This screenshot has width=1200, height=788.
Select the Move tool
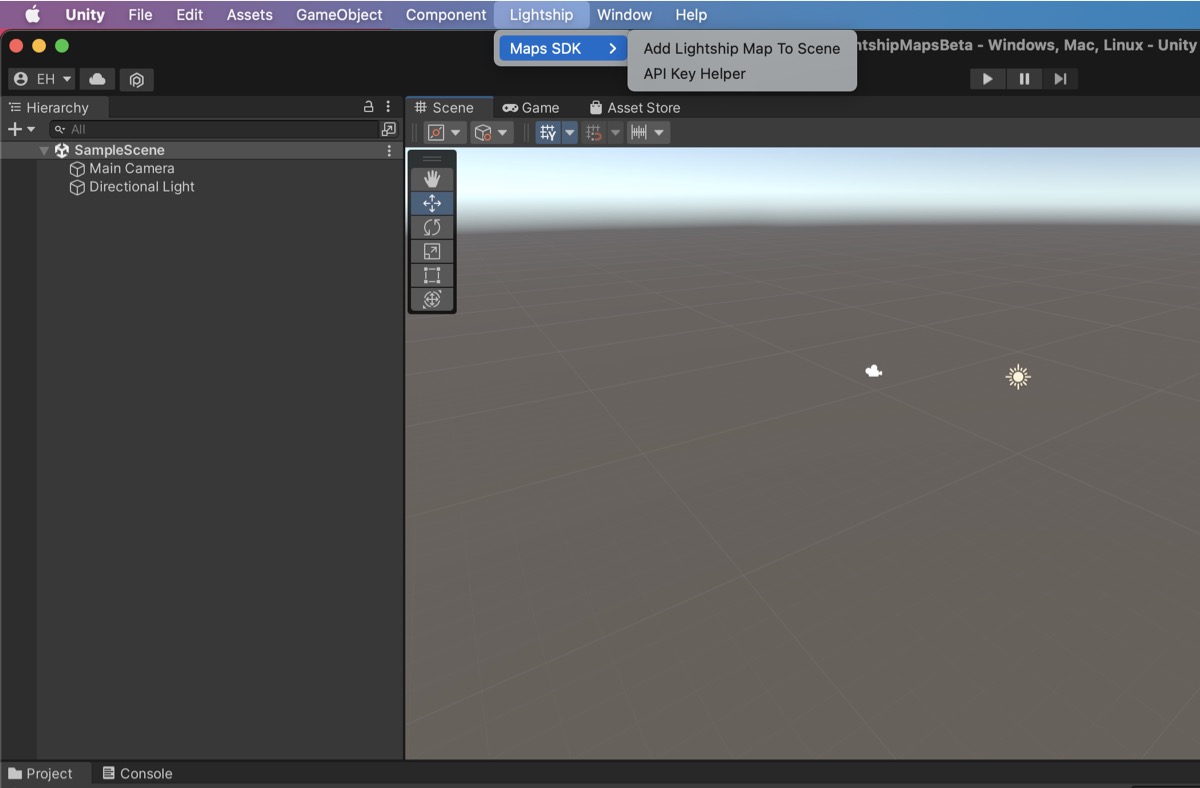point(432,203)
